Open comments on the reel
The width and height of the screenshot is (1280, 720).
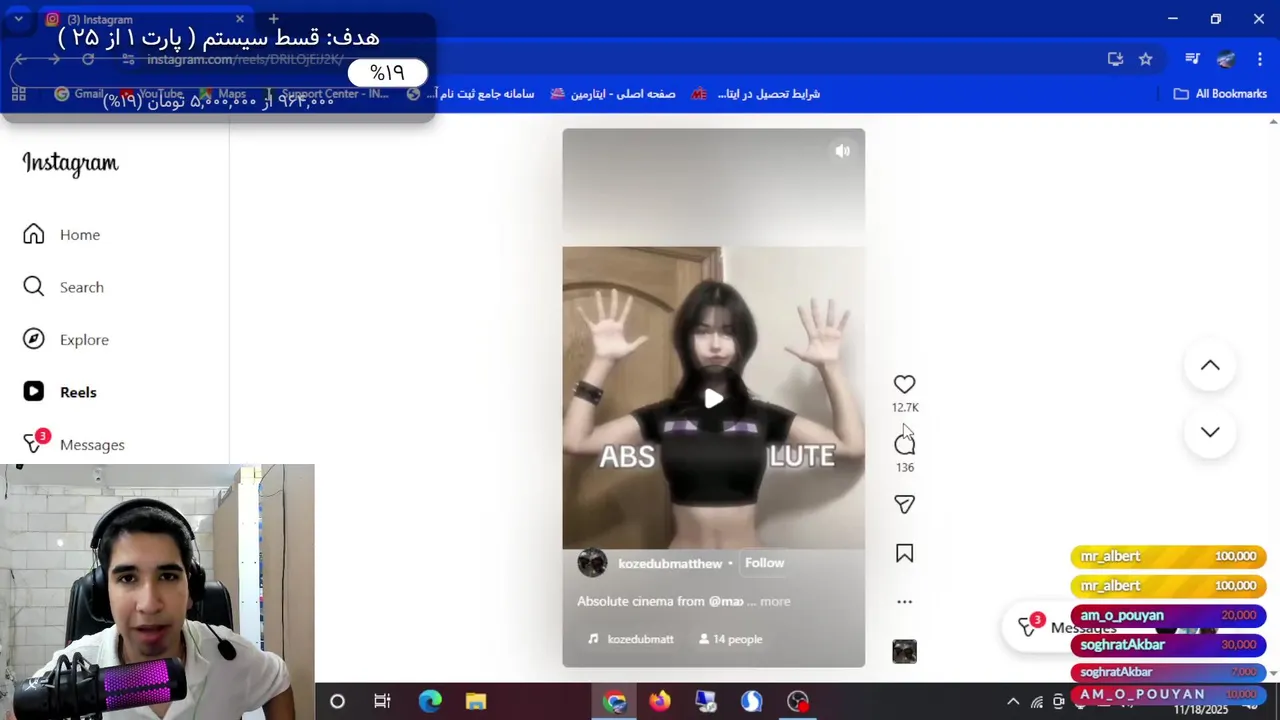pyautogui.click(x=904, y=445)
